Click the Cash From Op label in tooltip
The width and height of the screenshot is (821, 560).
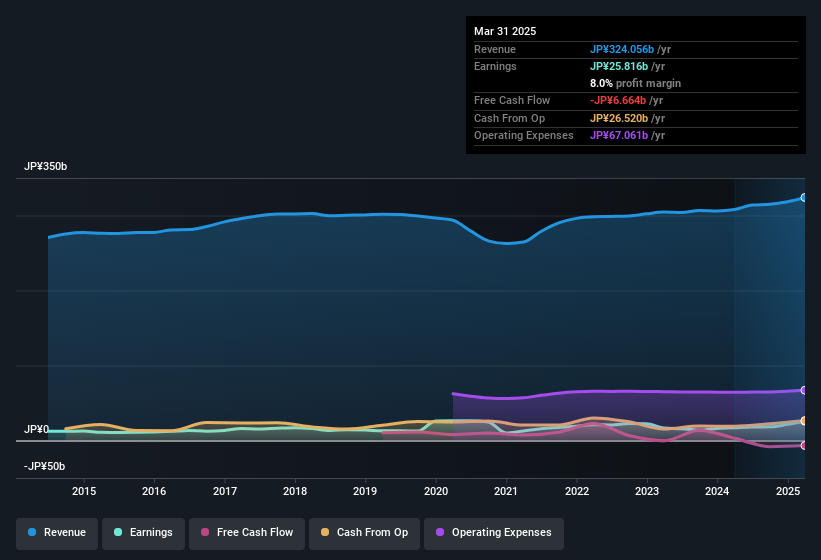(x=509, y=118)
